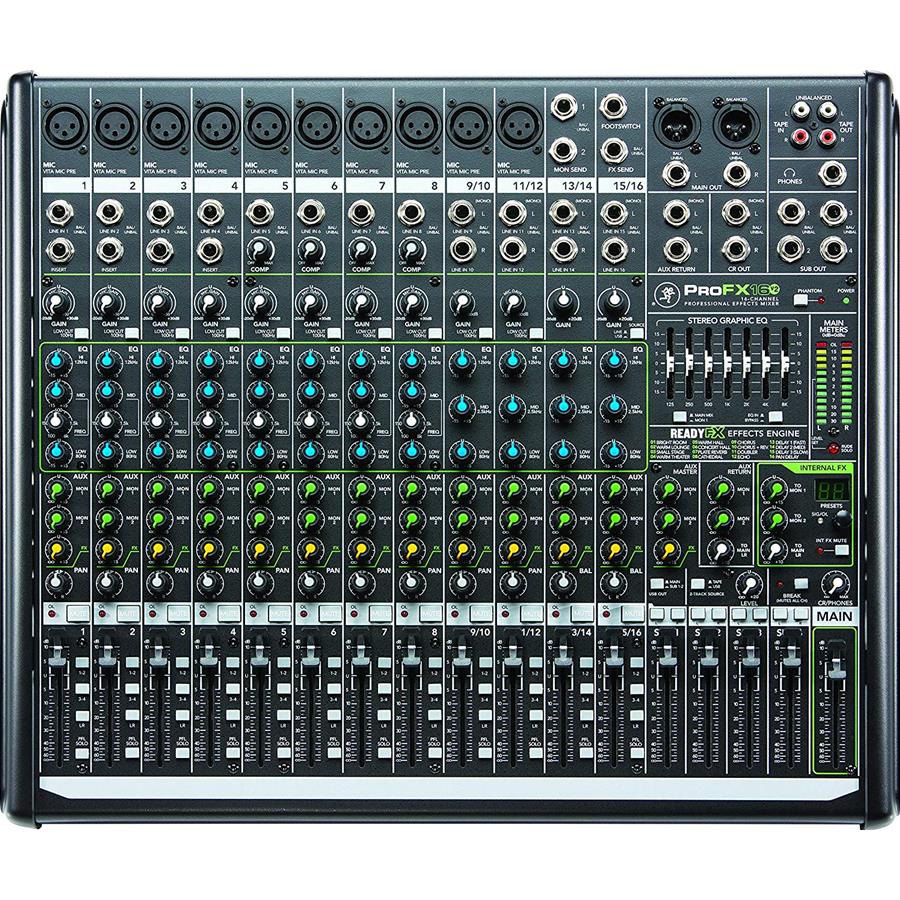This screenshot has height=900, width=900.
Task: Click the Mackie running man logo
Action: (666, 293)
